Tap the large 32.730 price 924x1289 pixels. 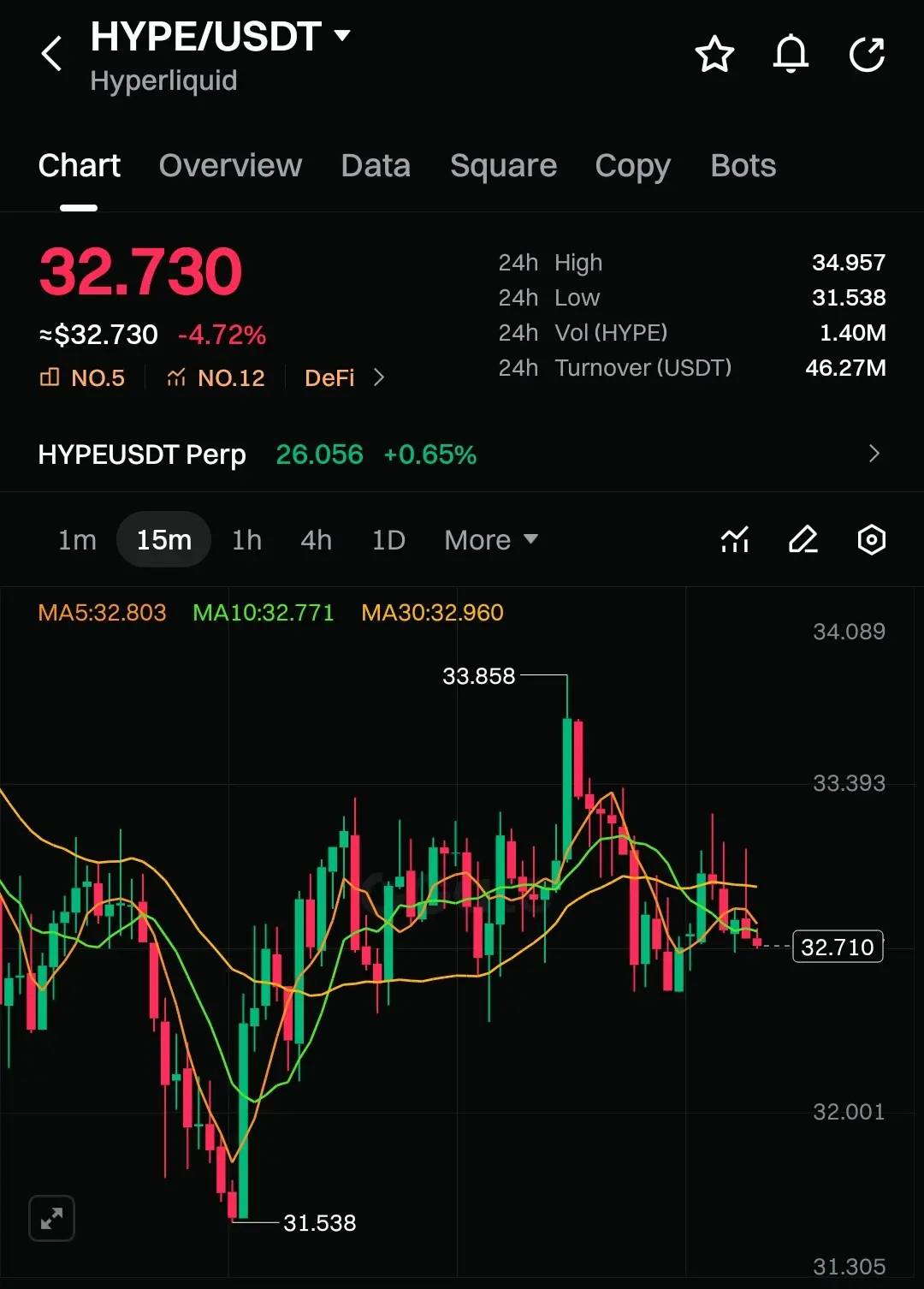[141, 272]
